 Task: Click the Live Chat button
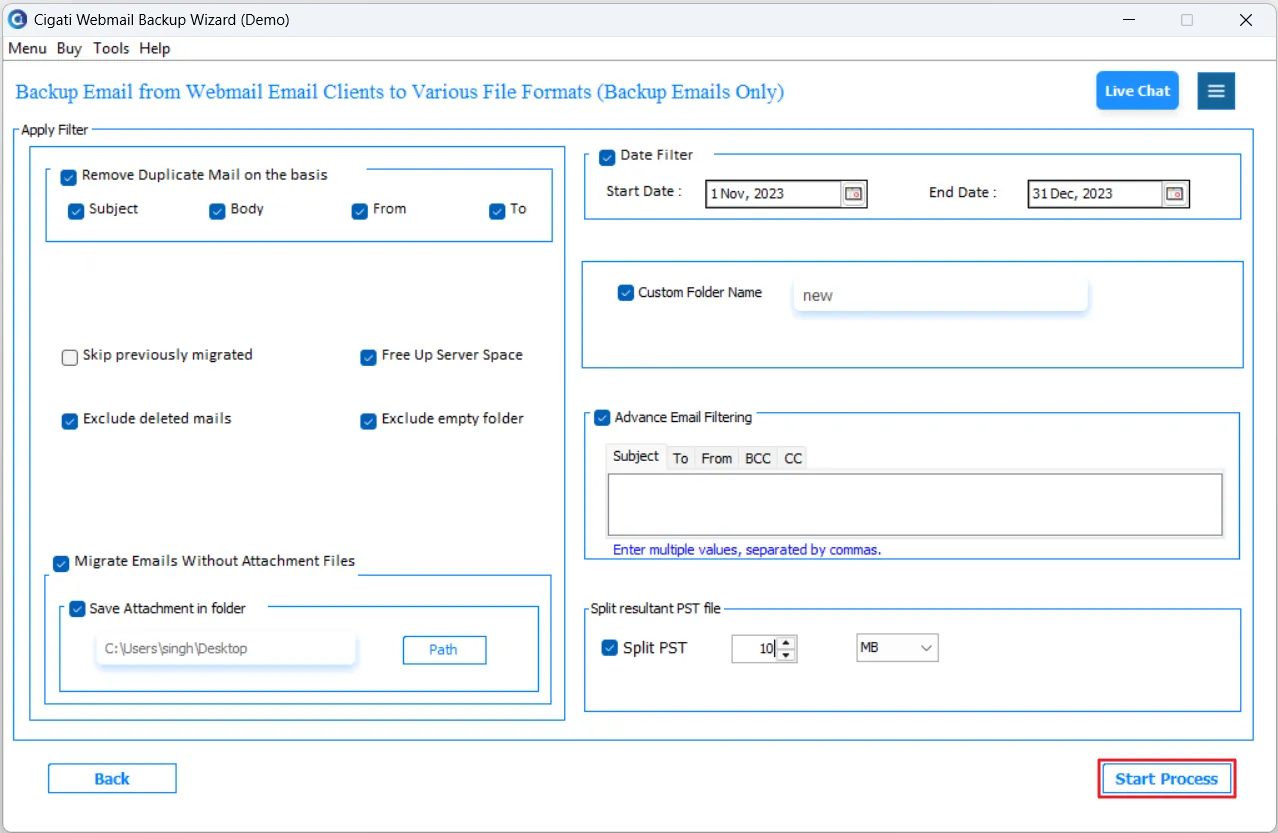tap(1137, 91)
